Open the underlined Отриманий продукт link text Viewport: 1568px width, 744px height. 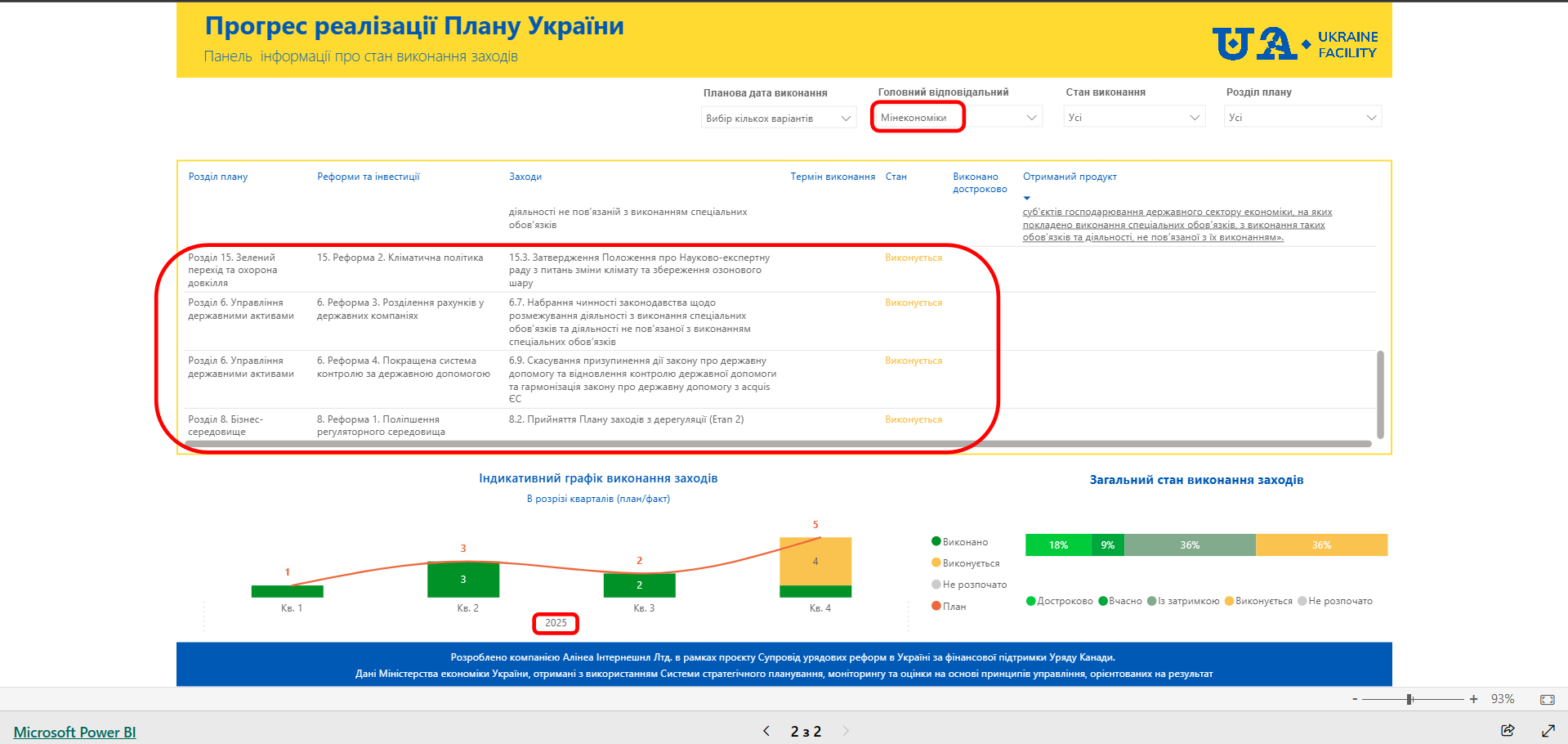(x=1177, y=224)
